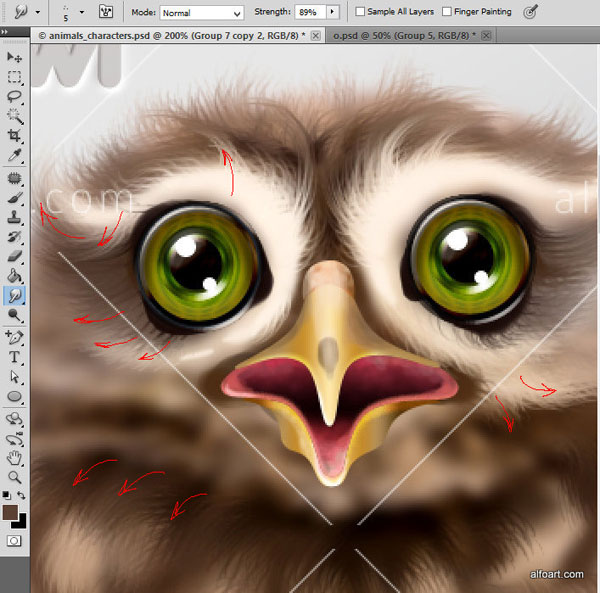Select the History Brush tool
The height and width of the screenshot is (593, 600).
15,237
